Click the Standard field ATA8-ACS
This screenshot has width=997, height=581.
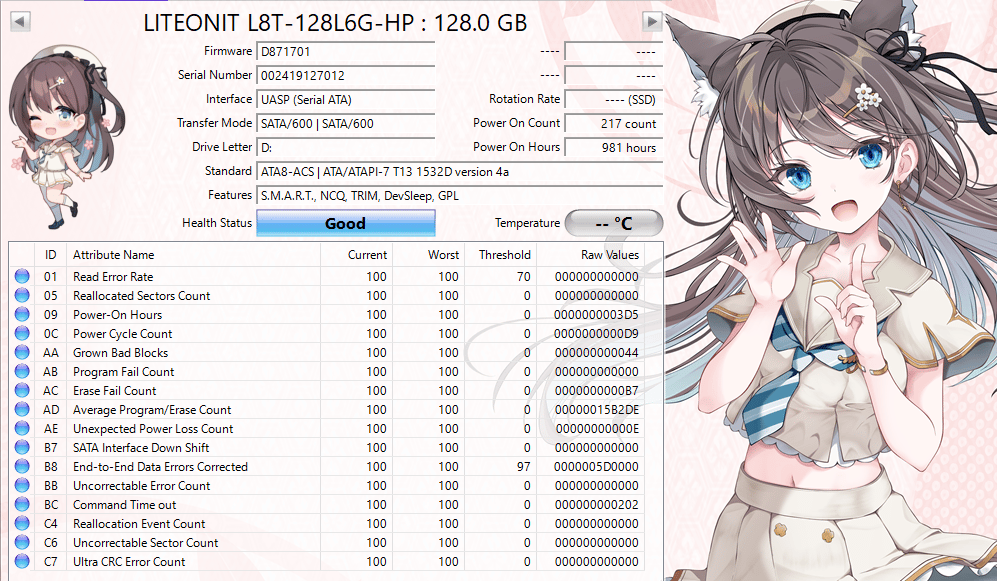[x=460, y=172]
